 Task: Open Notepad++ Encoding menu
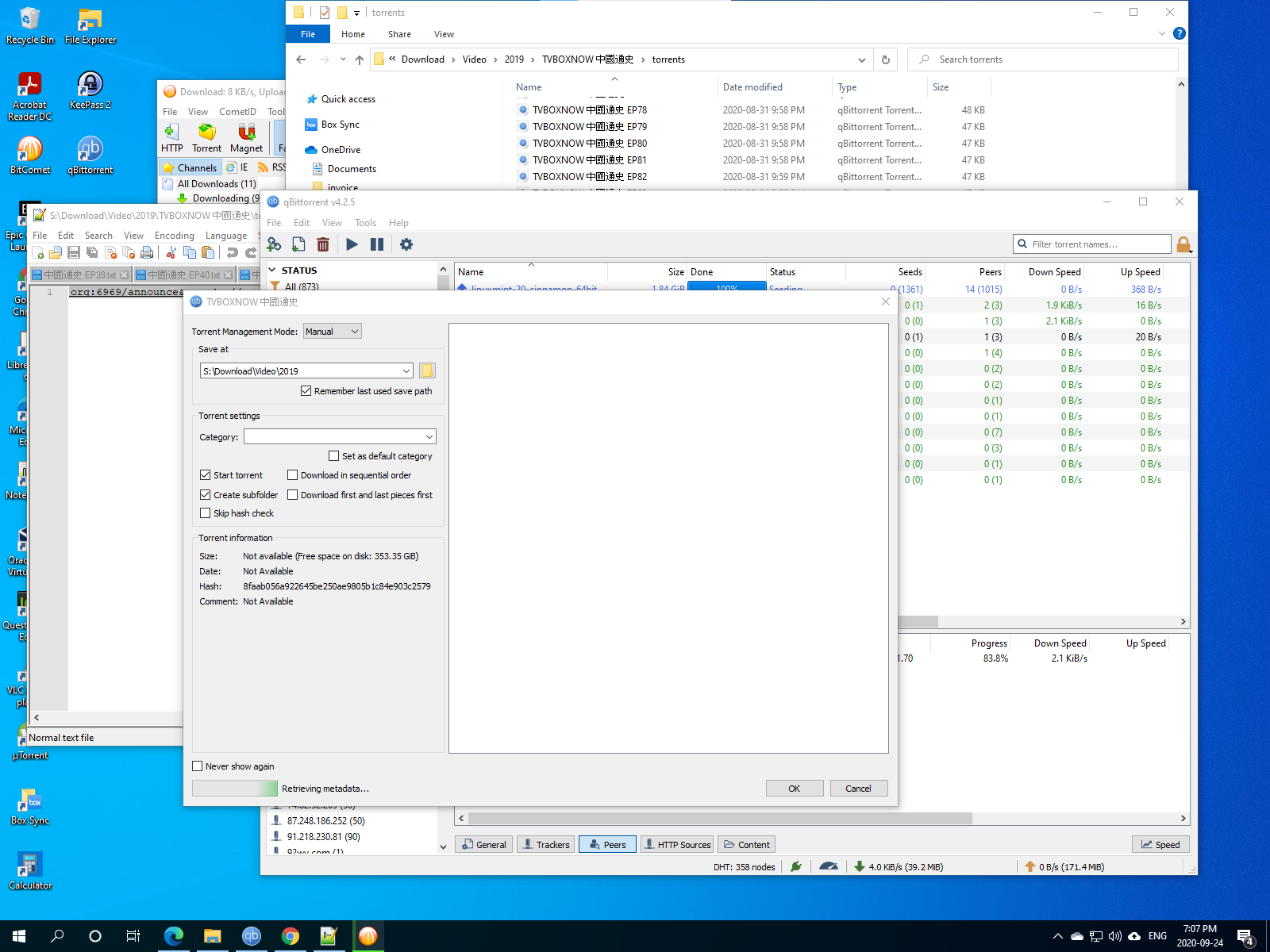point(175,236)
